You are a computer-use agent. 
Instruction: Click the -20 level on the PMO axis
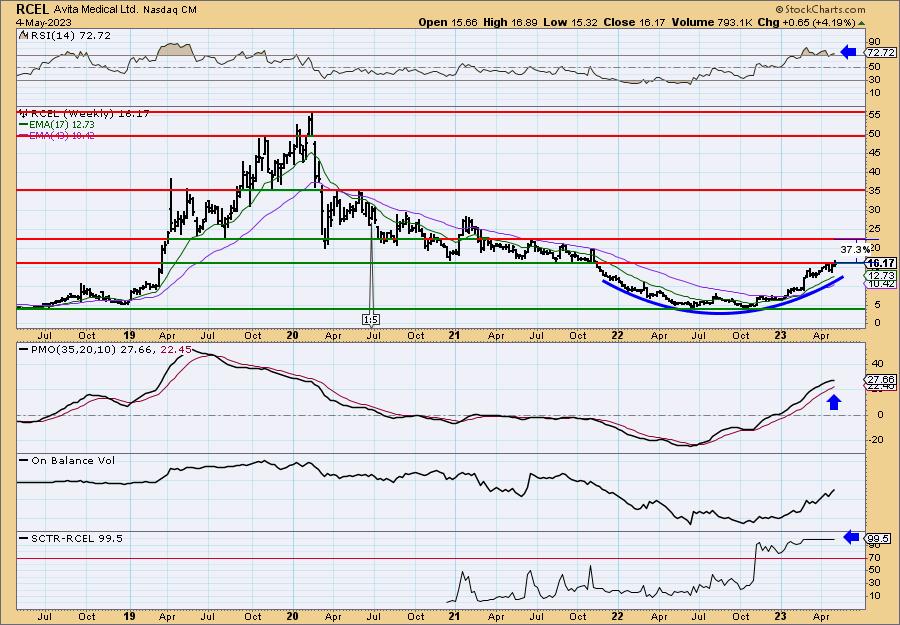tap(875, 440)
